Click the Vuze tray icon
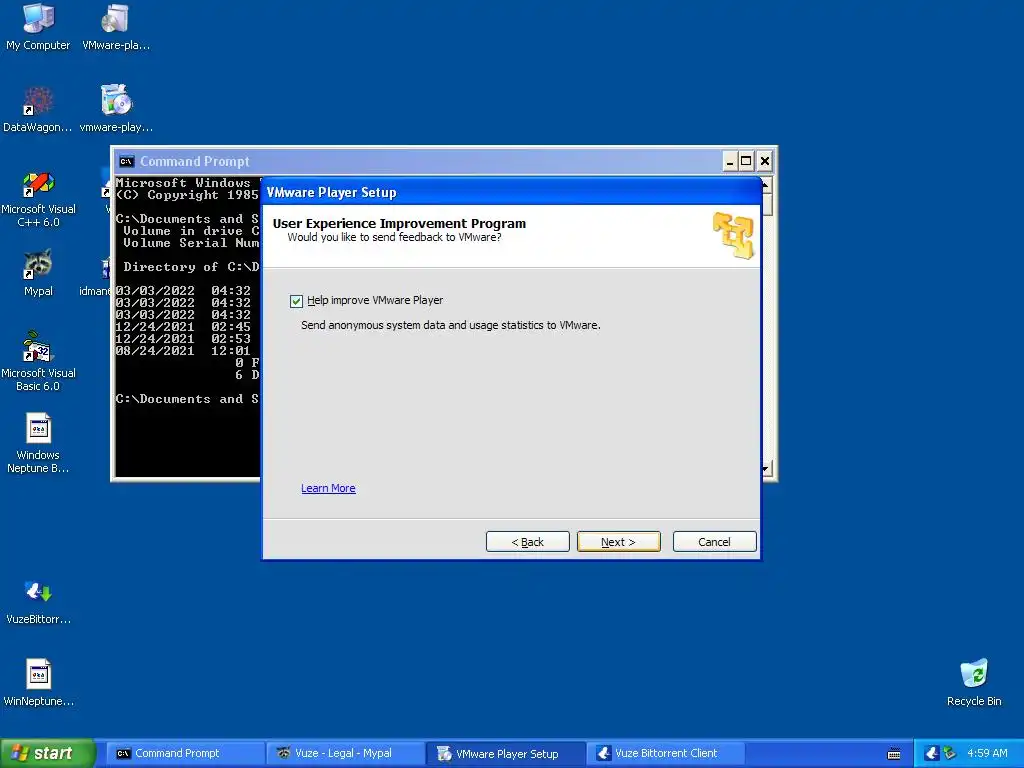The width and height of the screenshot is (1024, 768). tap(931, 753)
